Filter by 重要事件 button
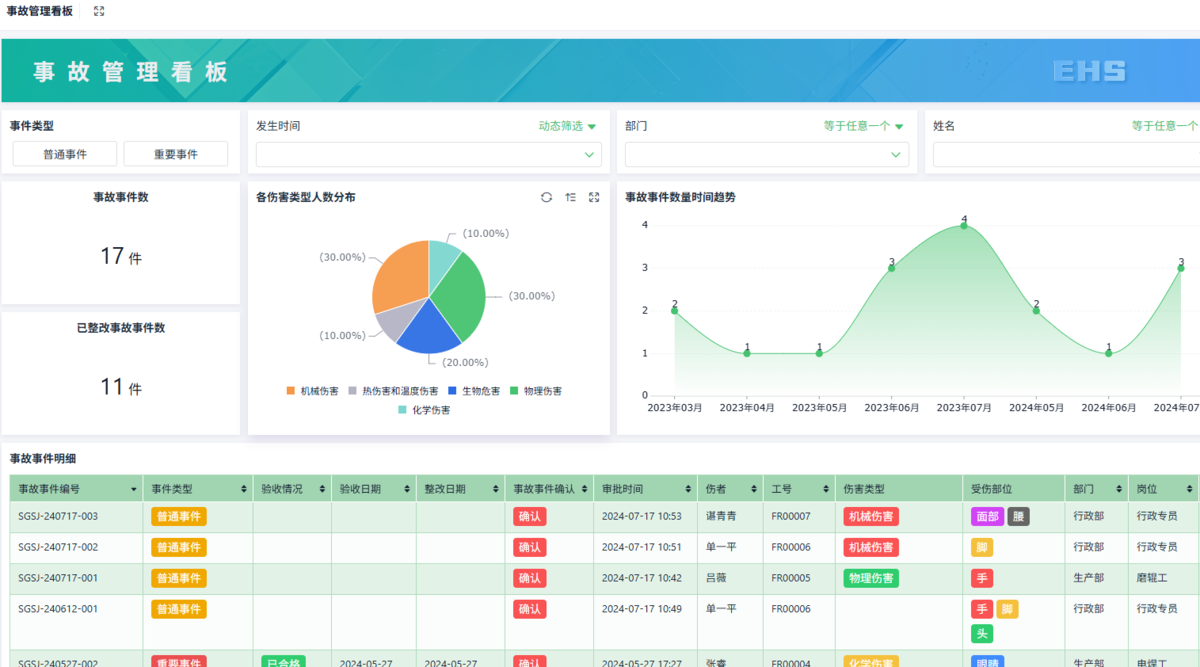Screen dimensions: 1200x667 tap(176, 154)
